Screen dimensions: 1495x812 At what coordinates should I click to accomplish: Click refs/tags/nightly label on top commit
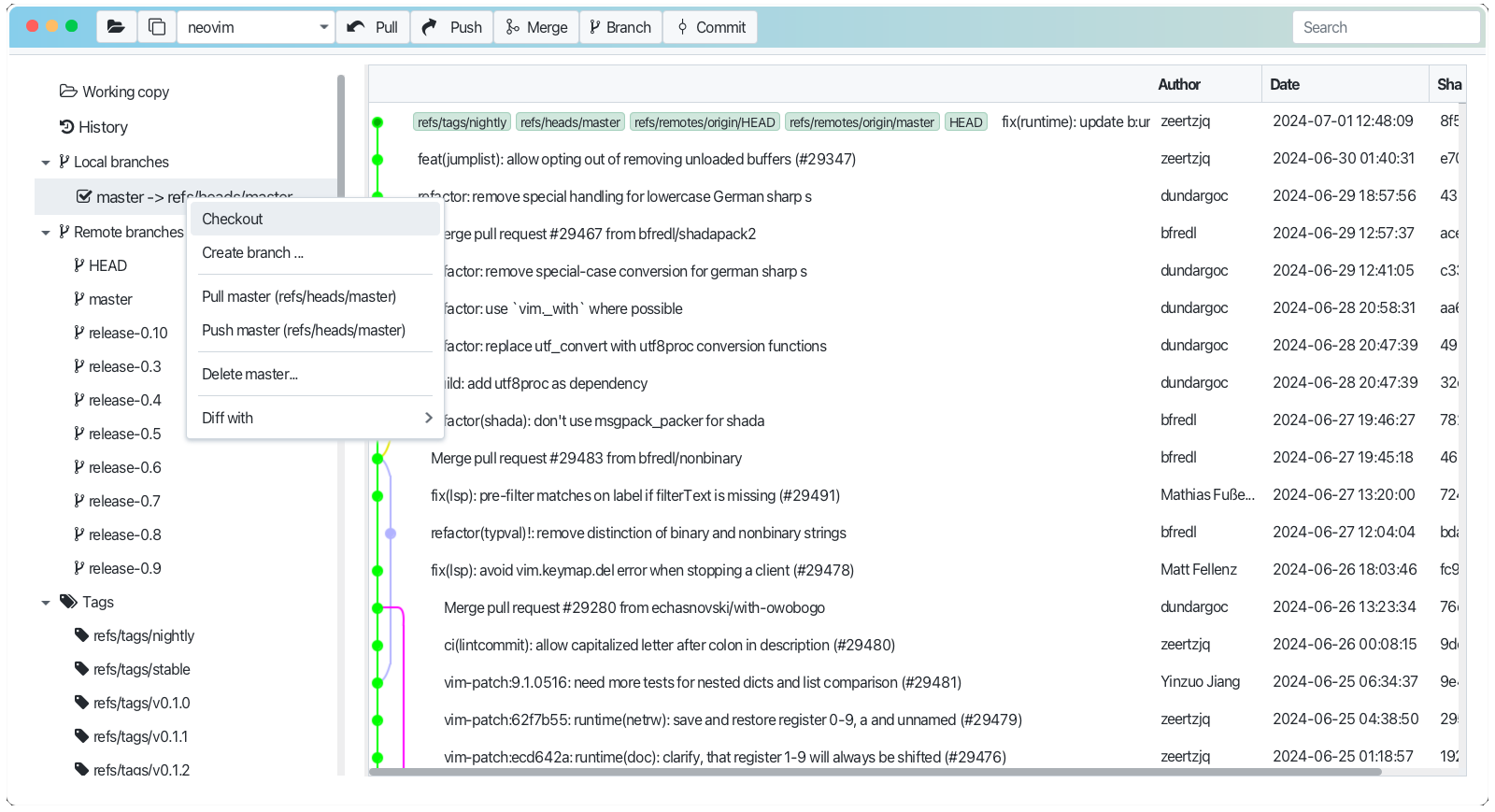click(462, 122)
